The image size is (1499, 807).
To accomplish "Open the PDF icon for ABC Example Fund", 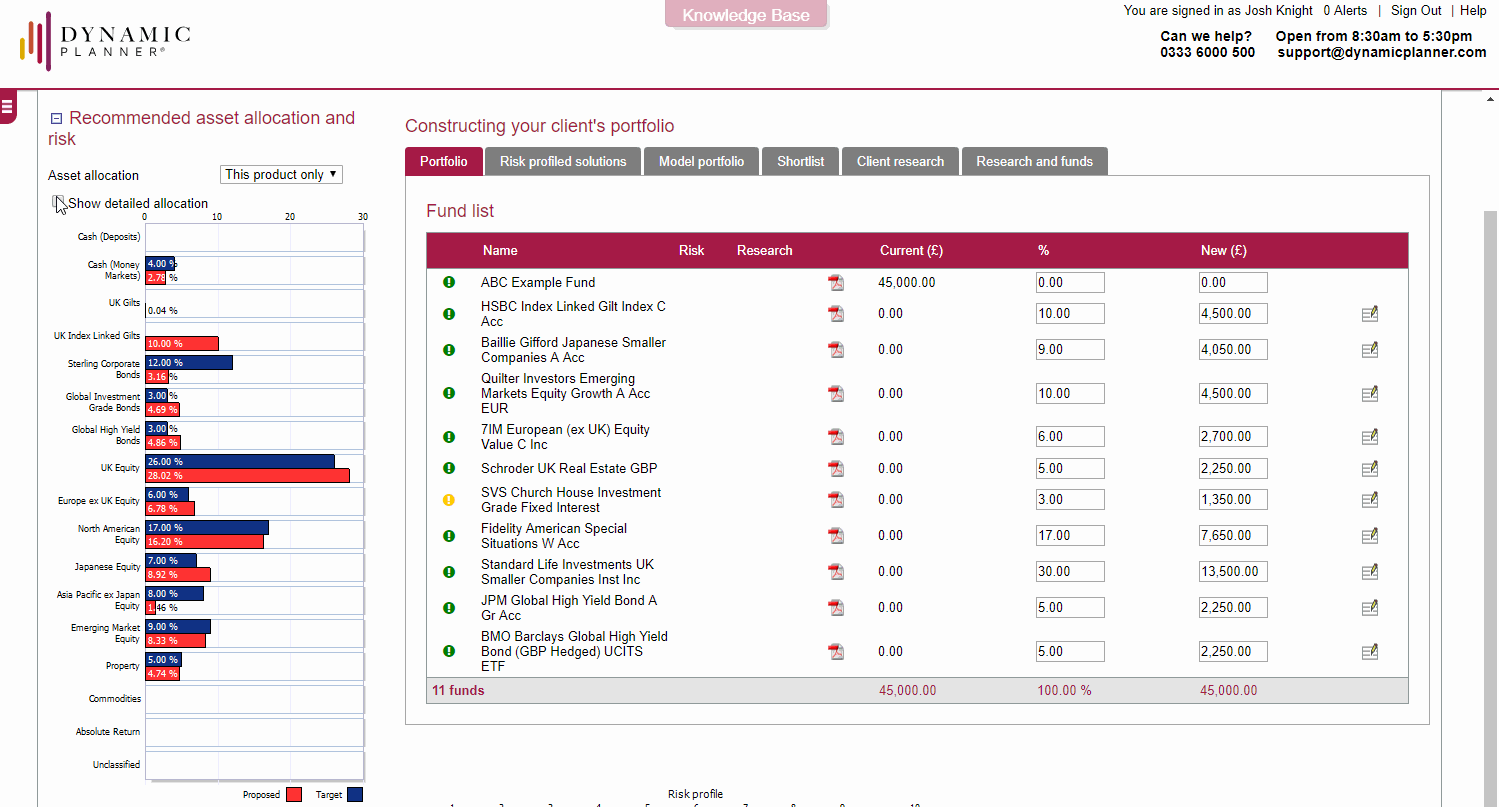I will 836,283.
